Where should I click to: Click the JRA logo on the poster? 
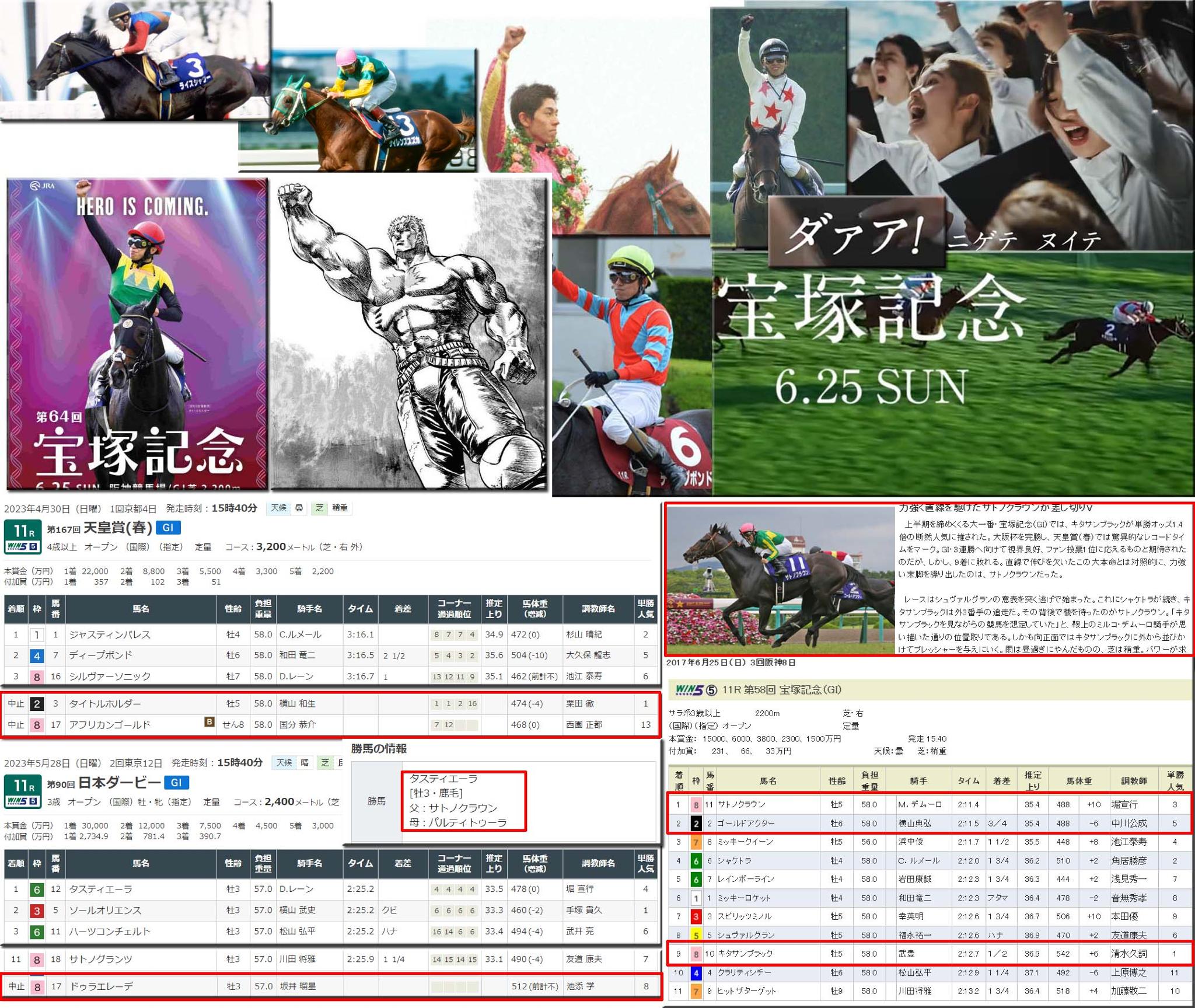click(41, 186)
